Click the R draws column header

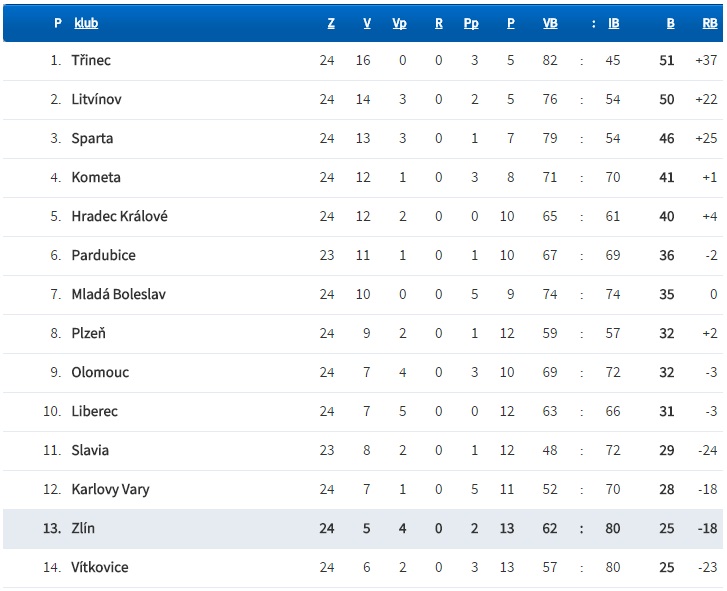pos(439,23)
